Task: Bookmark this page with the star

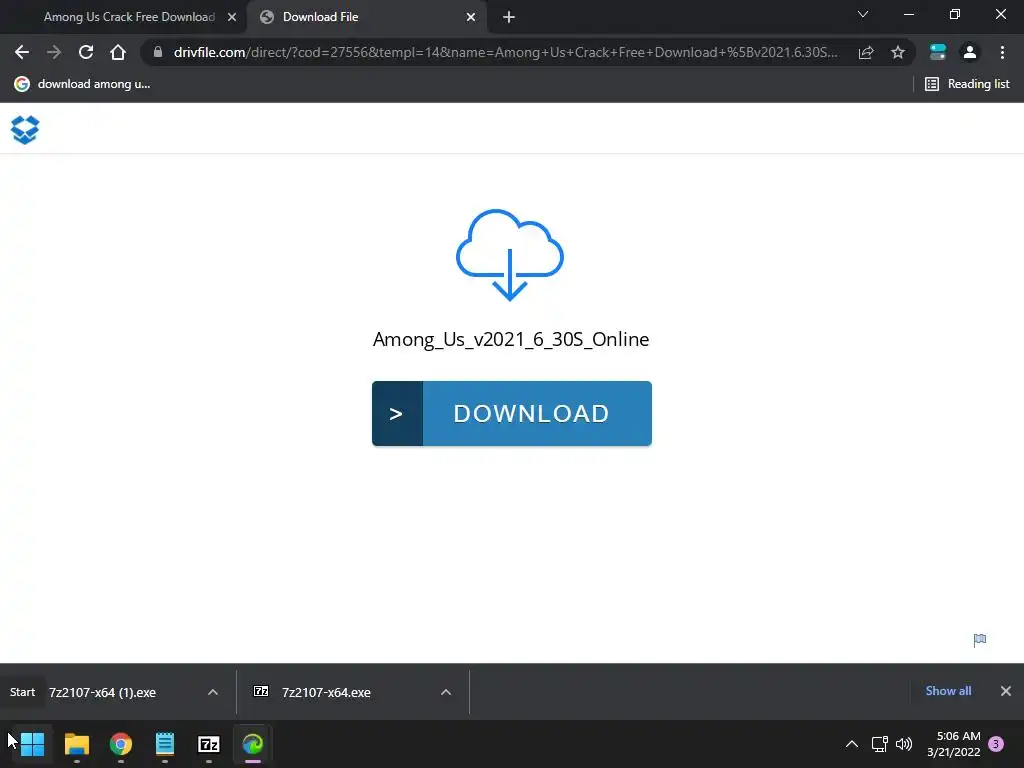Action: pos(898,52)
